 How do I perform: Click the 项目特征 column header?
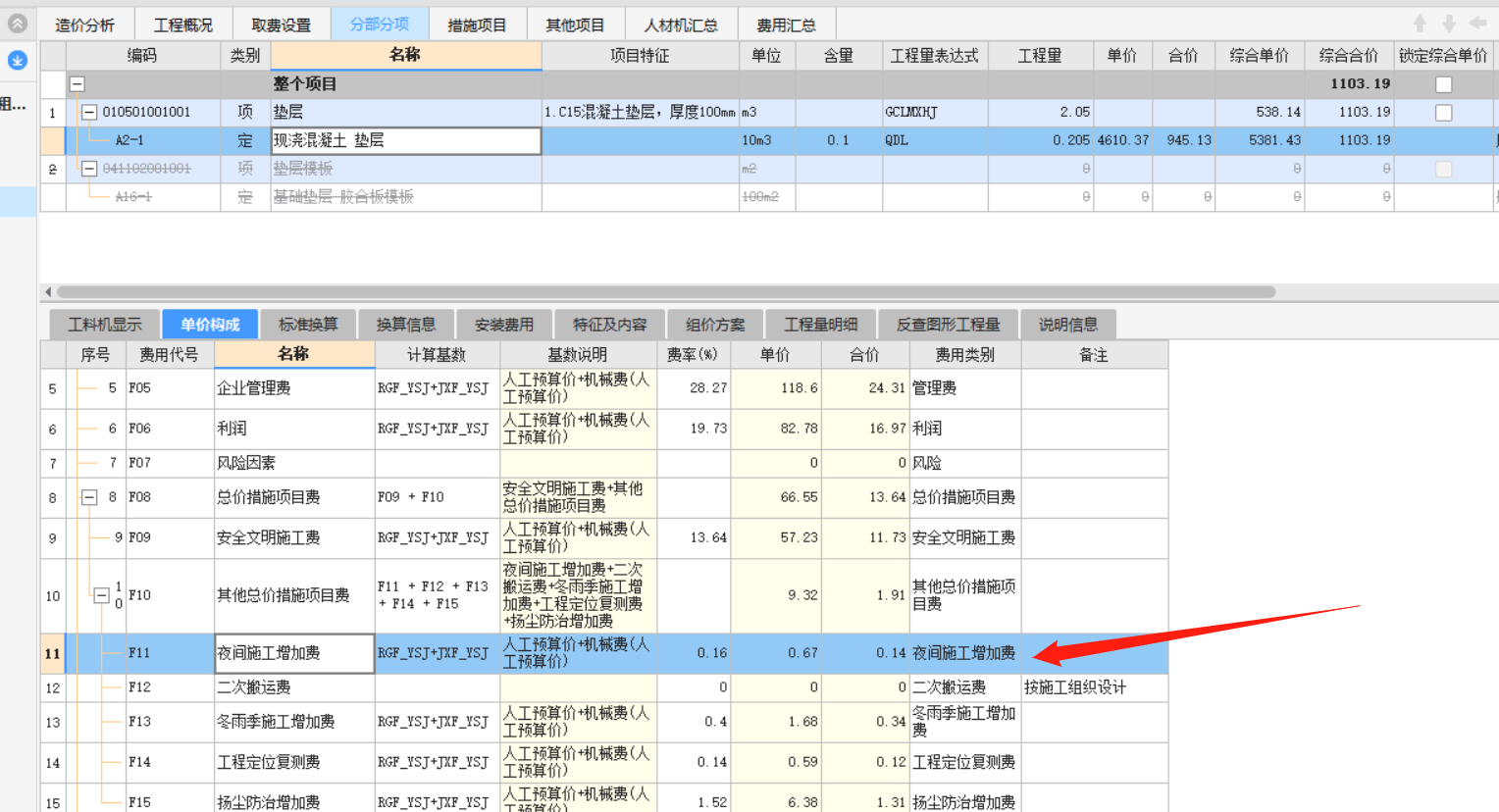[640, 56]
